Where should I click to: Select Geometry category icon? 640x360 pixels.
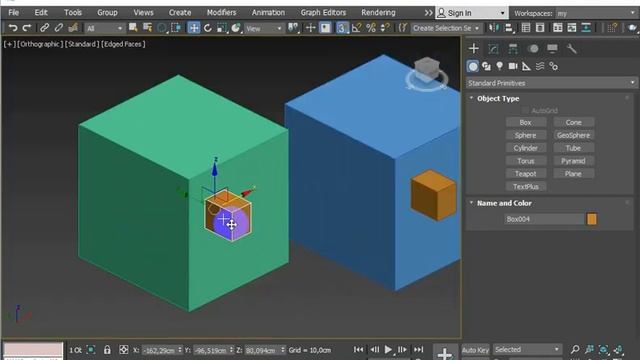473,66
